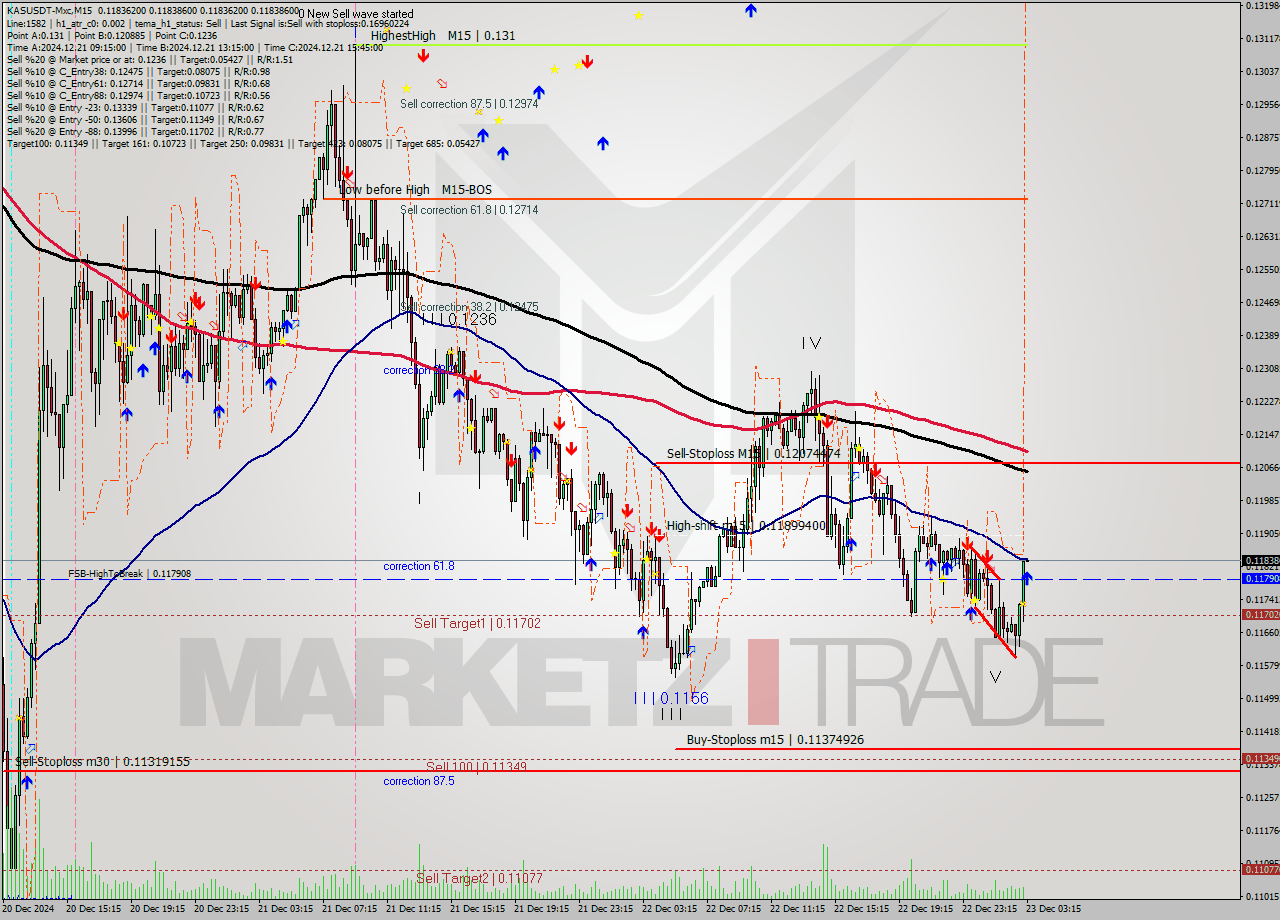Click the 'Sell 100 | 0.11349' label
The image size is (1280, 920).
477,767
